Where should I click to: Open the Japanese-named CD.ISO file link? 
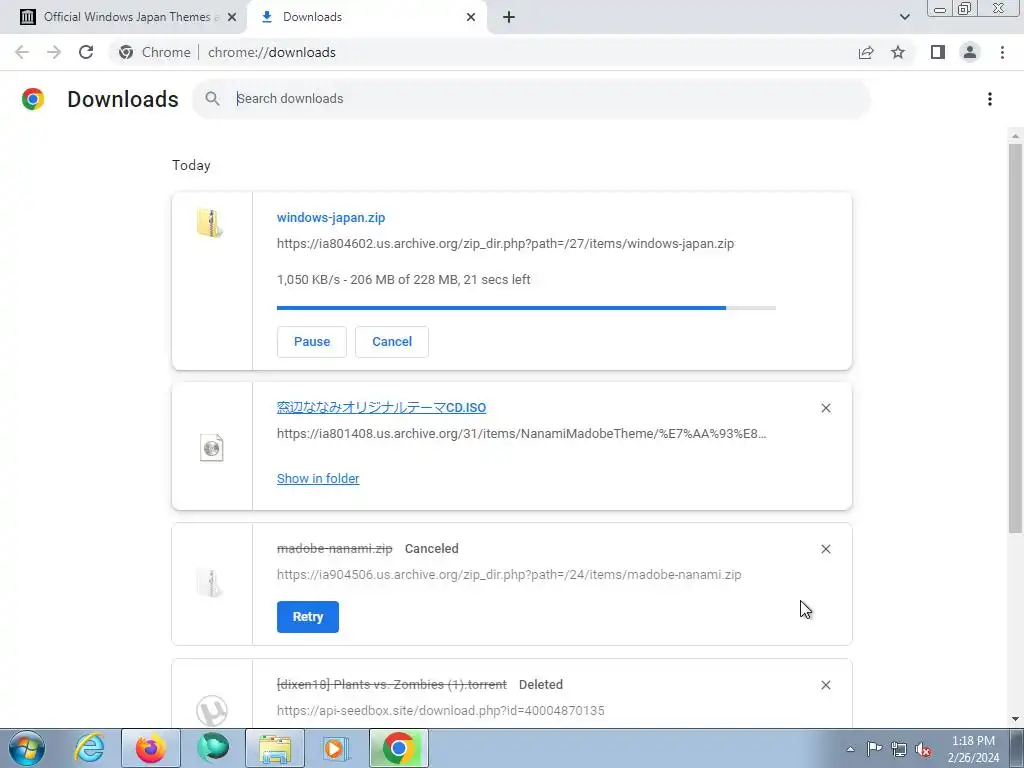point(381,408)
